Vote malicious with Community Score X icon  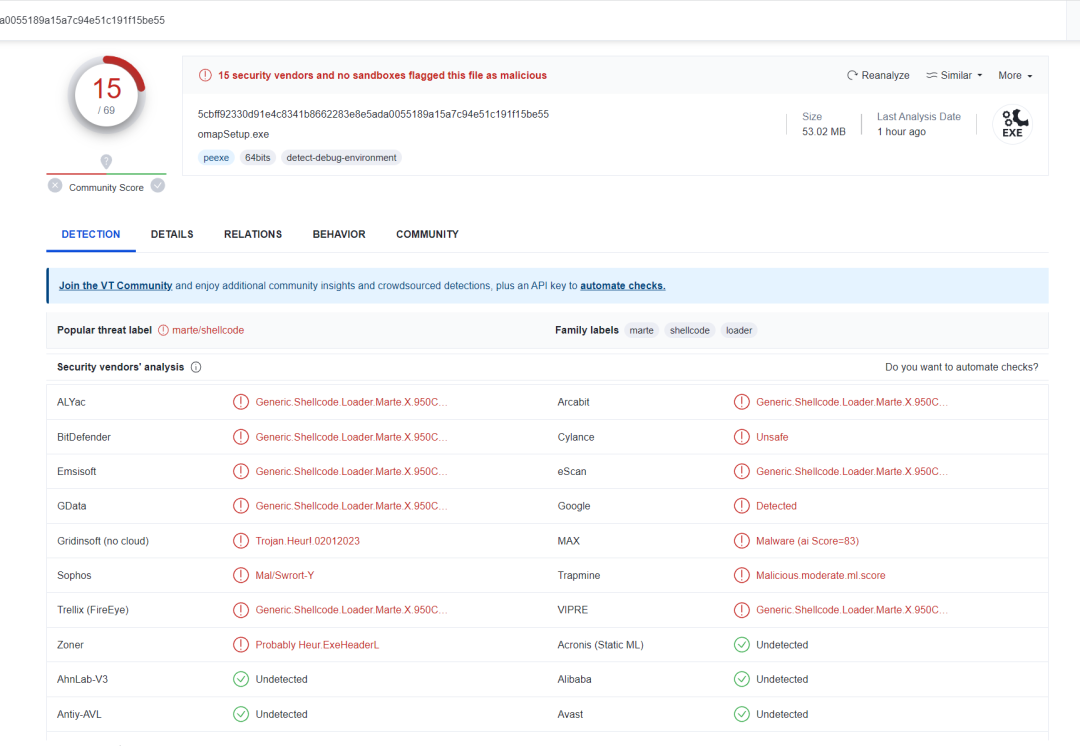click(x=55, y=186)
